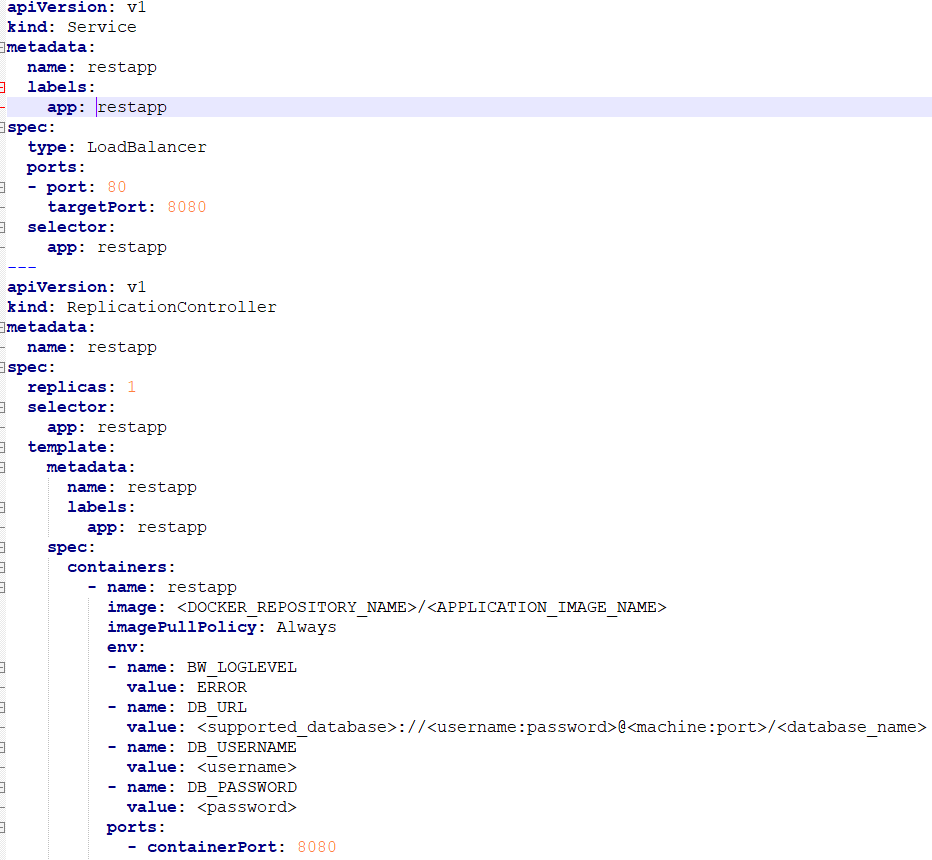Click the 'DB_PASSWORD' variable name
Image resolution: width=932 pixels, height=860 pixels.
pyautogui.click(x=241, y=787)
